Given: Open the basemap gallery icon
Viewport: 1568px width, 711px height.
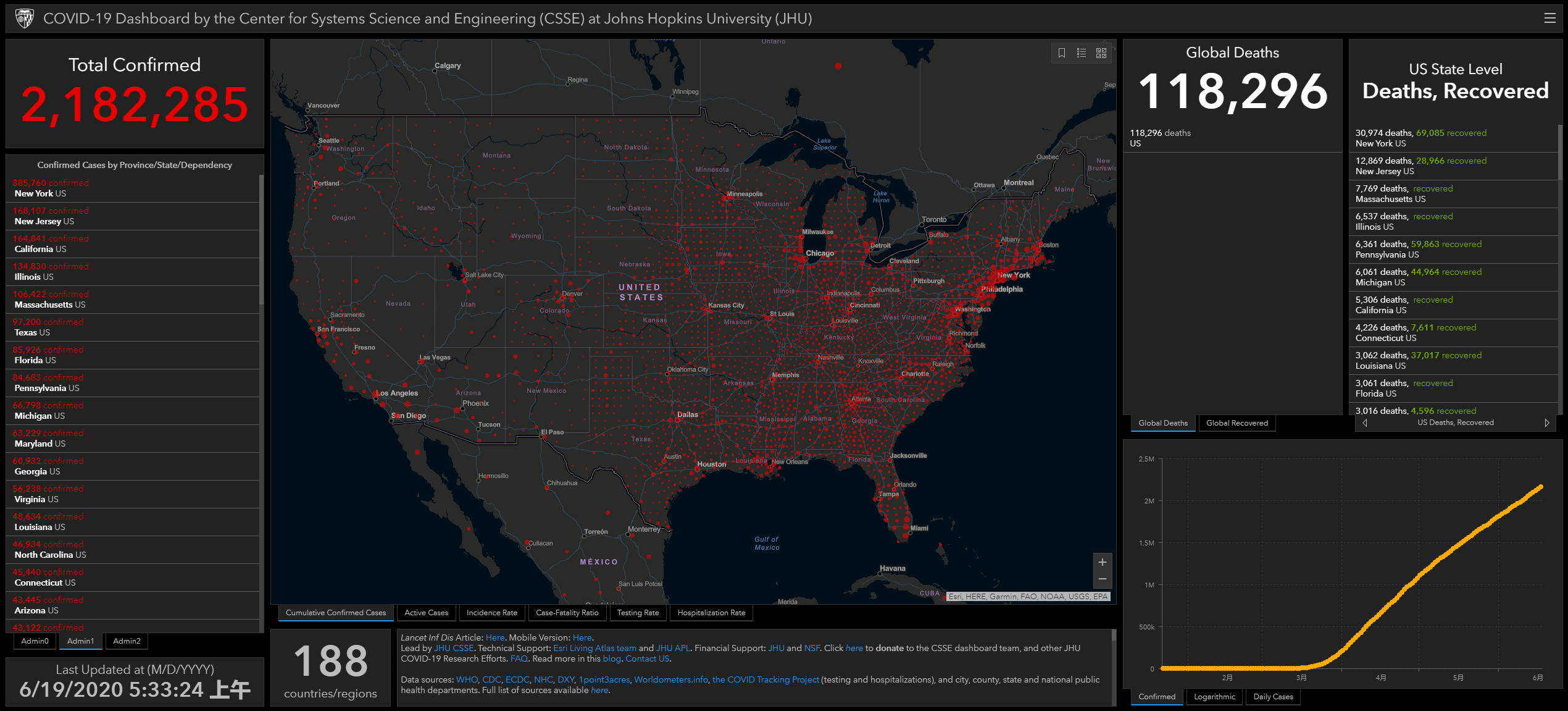Looking at the screenshot, I should [1101, 53].
